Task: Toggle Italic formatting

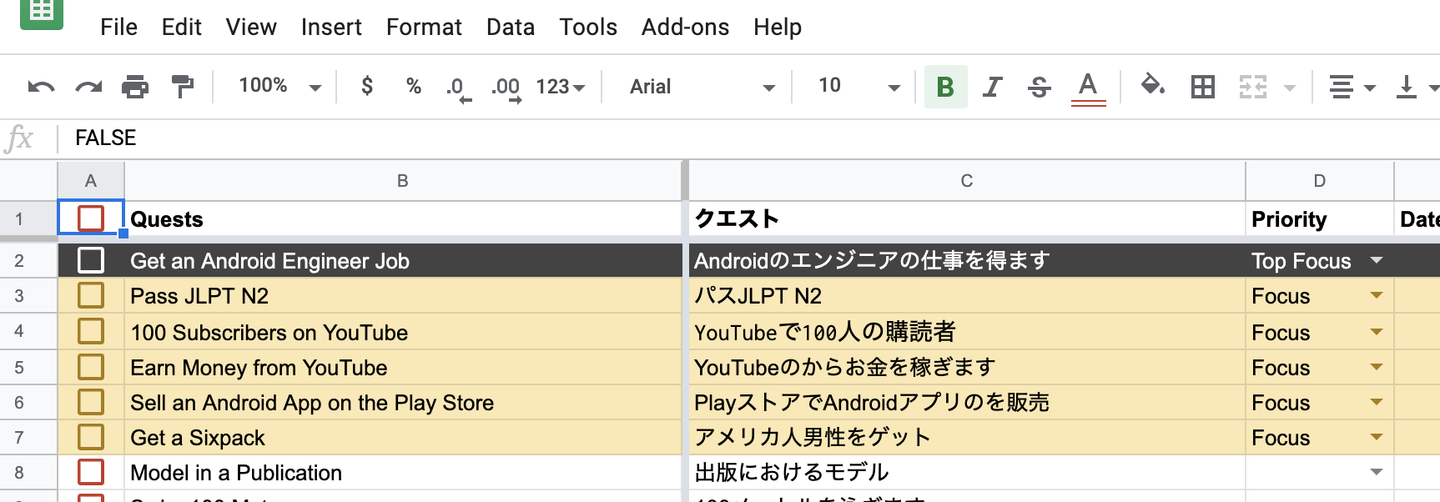Action: [x=992, y=87]
